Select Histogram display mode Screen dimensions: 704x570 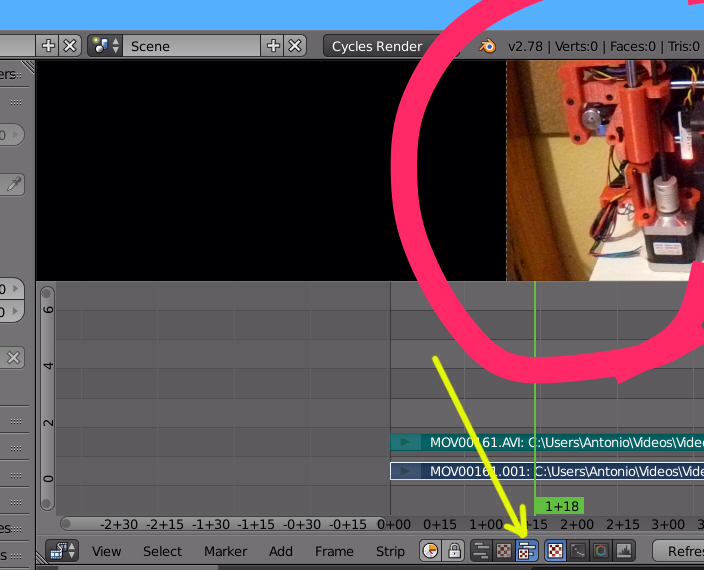tap(624, 551)
